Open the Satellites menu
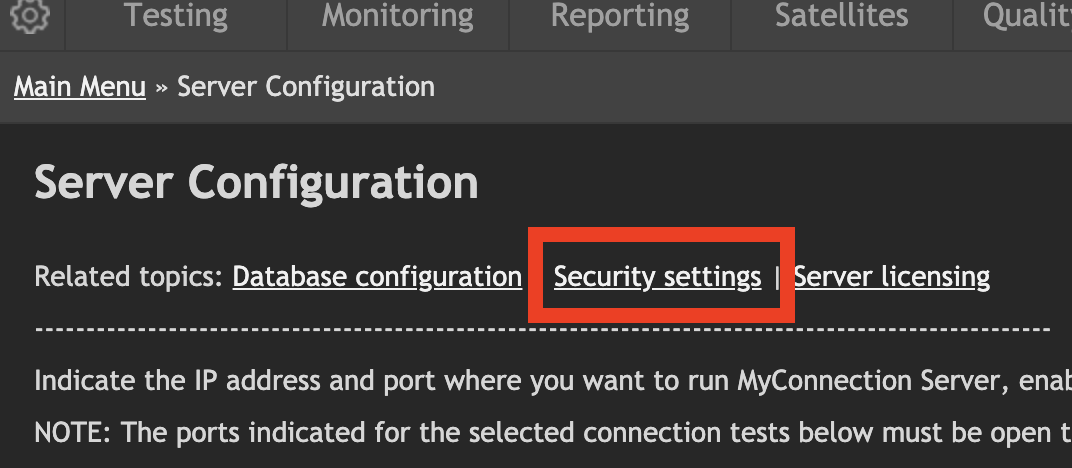 coord(842,16)
